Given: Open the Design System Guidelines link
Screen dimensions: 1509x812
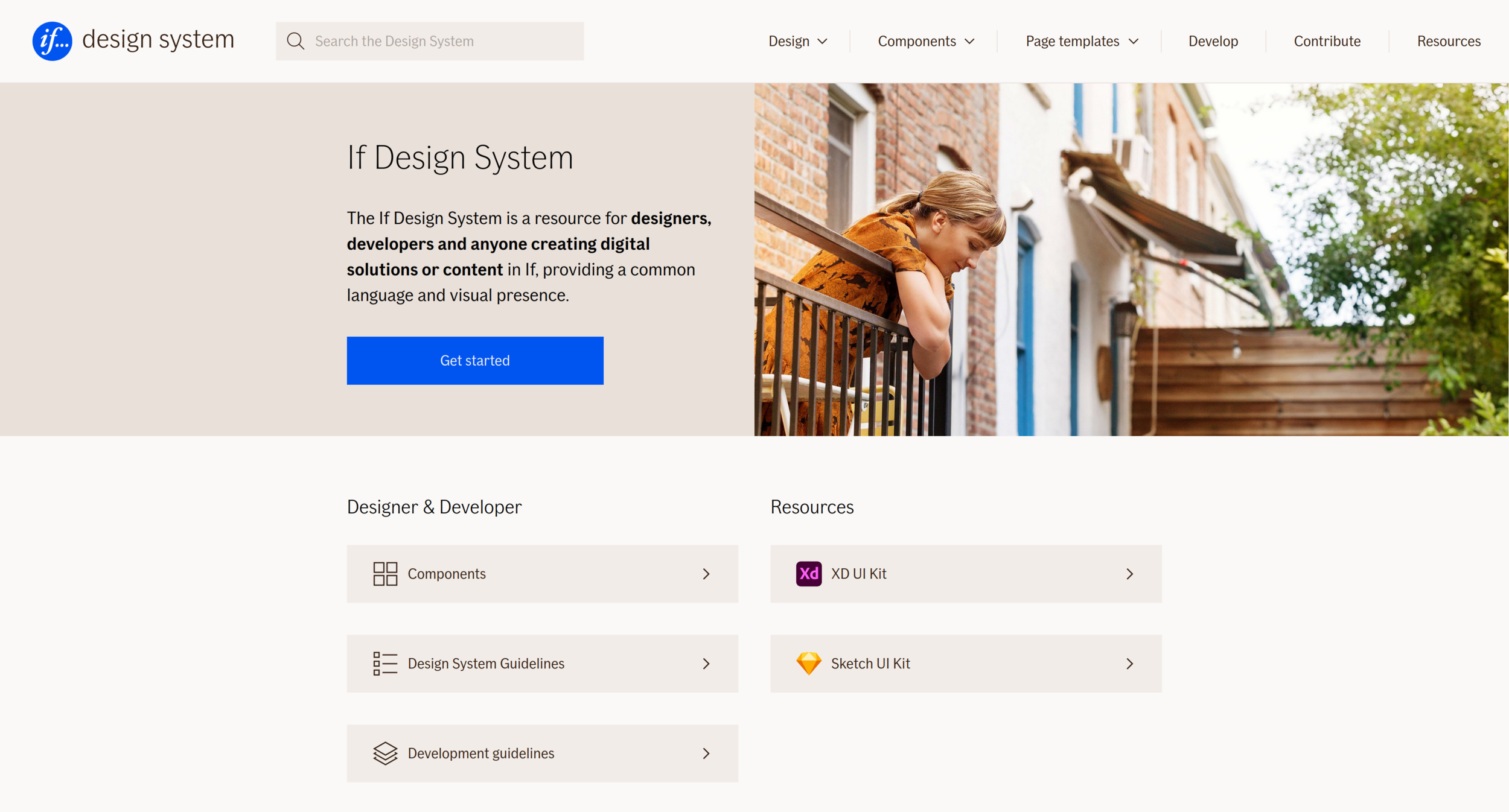Looking at the screenshot, I should tap(486, 664).
